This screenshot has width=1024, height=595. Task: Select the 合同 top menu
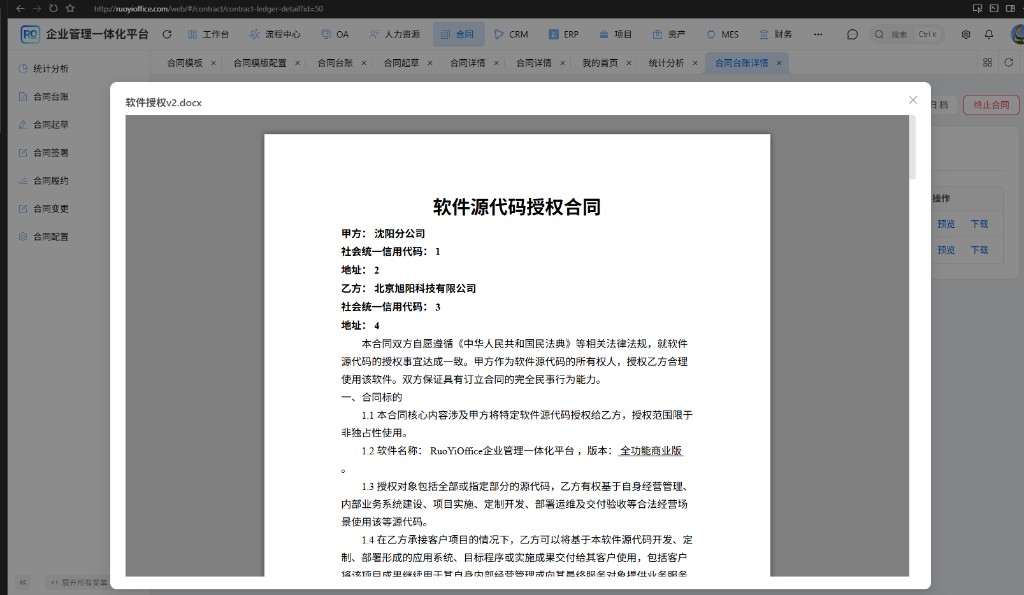(458, 34)
